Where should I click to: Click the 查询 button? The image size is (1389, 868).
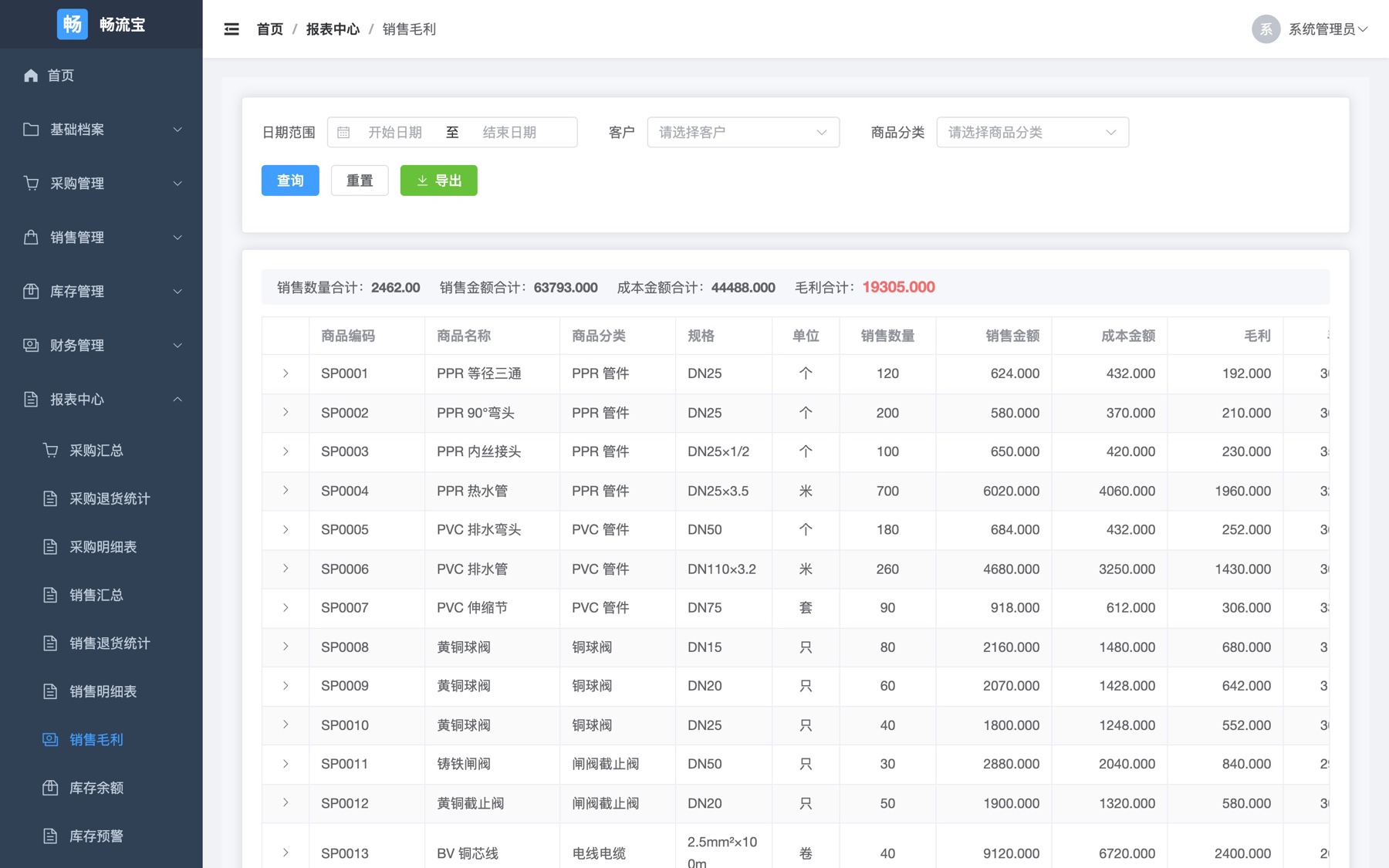click(290, 181)
